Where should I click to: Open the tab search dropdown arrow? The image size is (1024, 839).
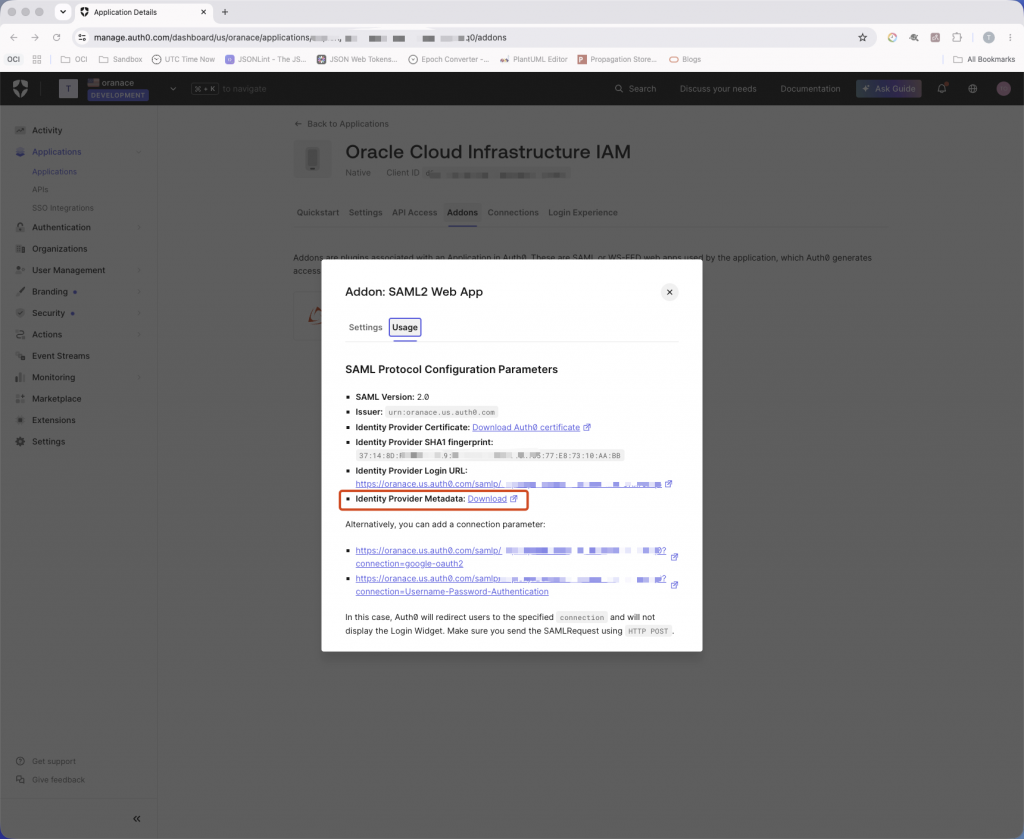pyautogui.click(x=63, y=12)
